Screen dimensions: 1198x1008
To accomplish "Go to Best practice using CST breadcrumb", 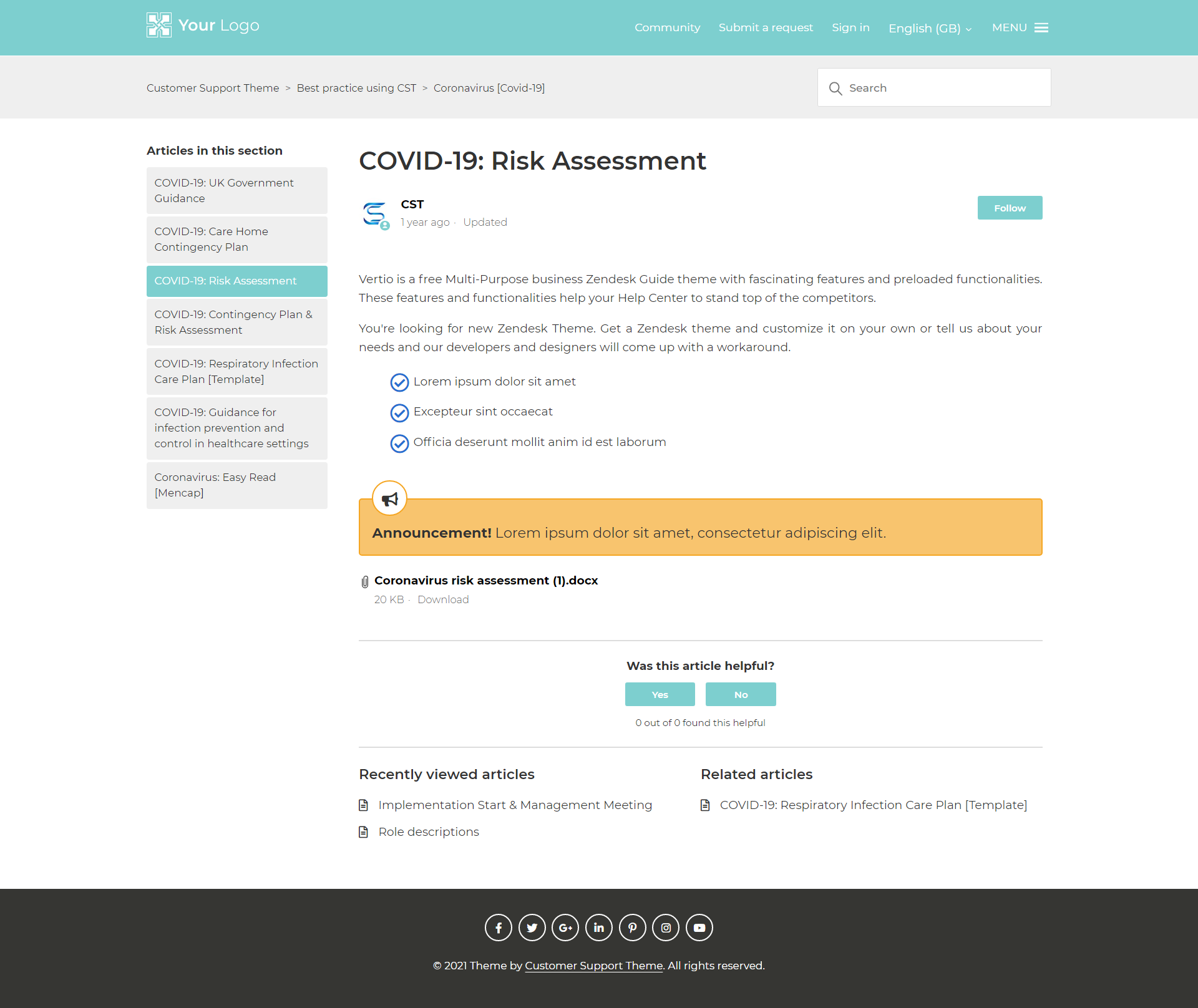I will point(356,88).
